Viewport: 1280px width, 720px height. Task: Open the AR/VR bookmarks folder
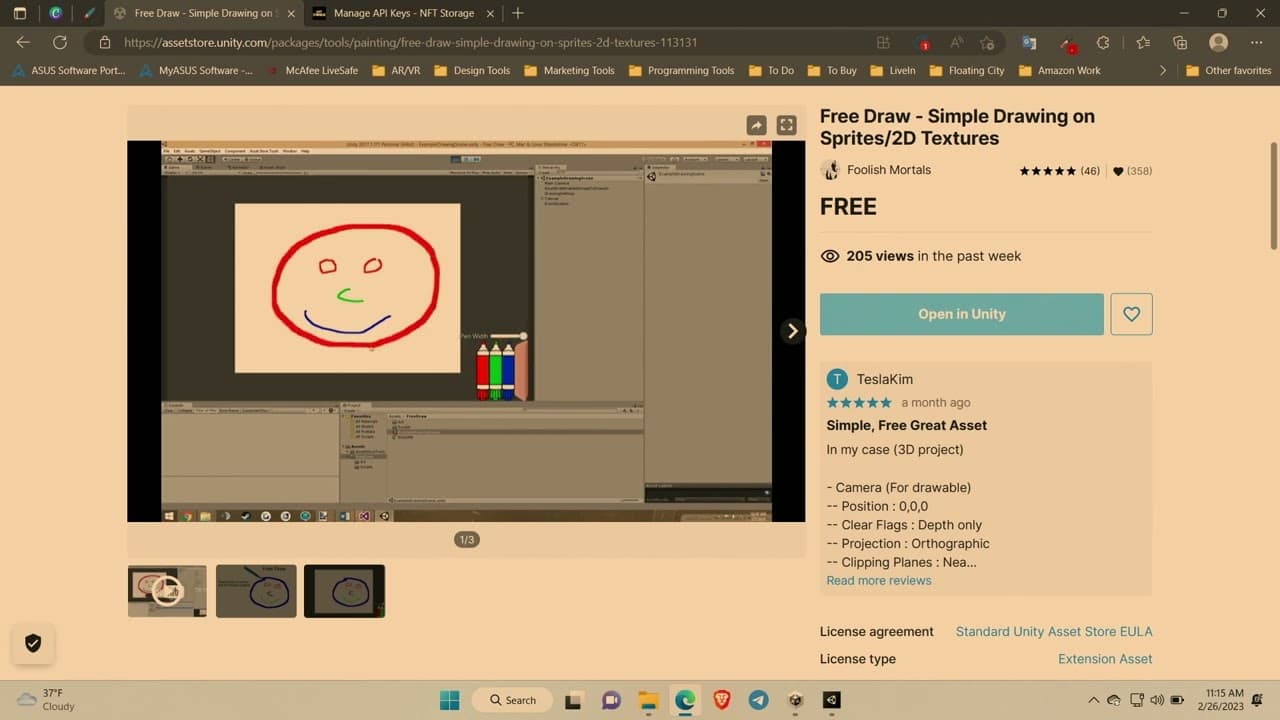pos(397,71)
